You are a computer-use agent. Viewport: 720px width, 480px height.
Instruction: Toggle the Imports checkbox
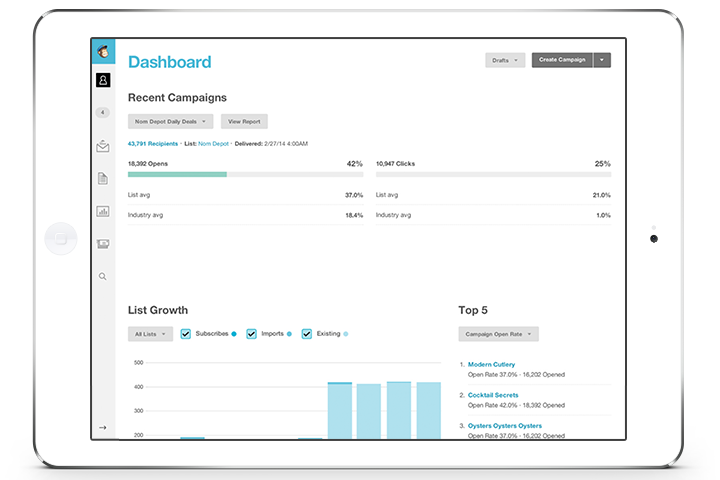(x=251, y=334)
